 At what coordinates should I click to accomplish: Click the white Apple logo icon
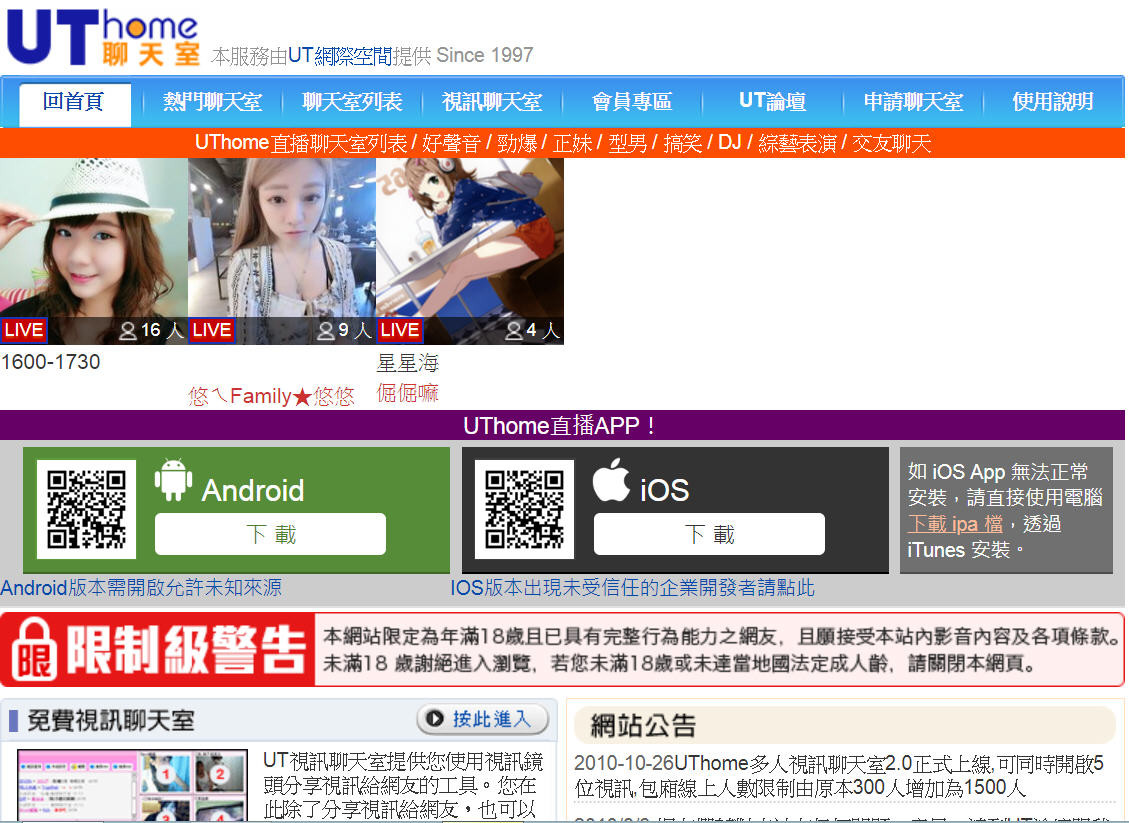[x=610, y=481]
